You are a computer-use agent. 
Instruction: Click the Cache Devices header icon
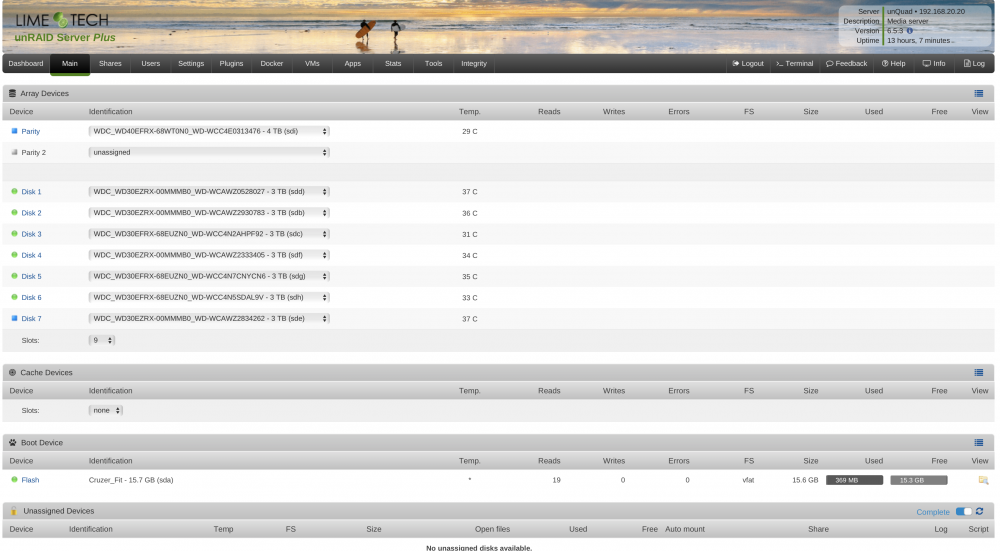(12, 372)
